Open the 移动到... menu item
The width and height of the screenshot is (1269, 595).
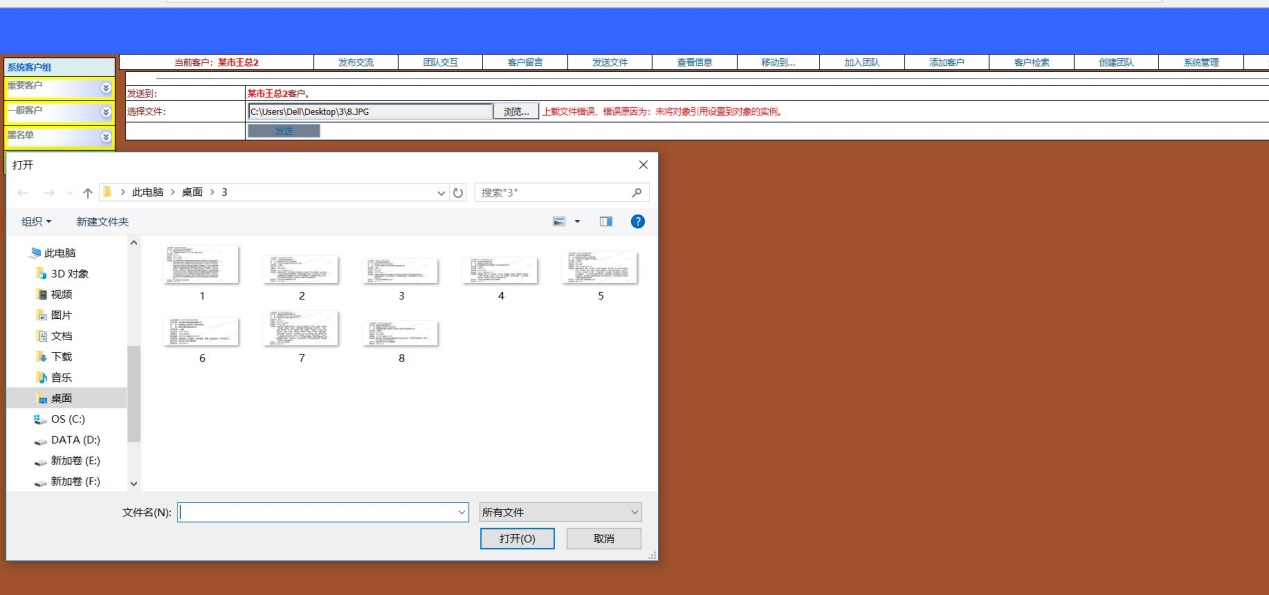click(x=778, y=62)
